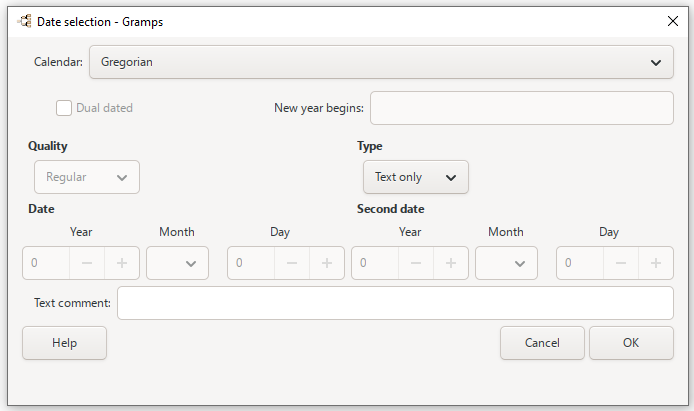Viewport: 694px width, 411px height.
Task: Expand the Quality dropdown showing Regular
Action: [87, 177]
